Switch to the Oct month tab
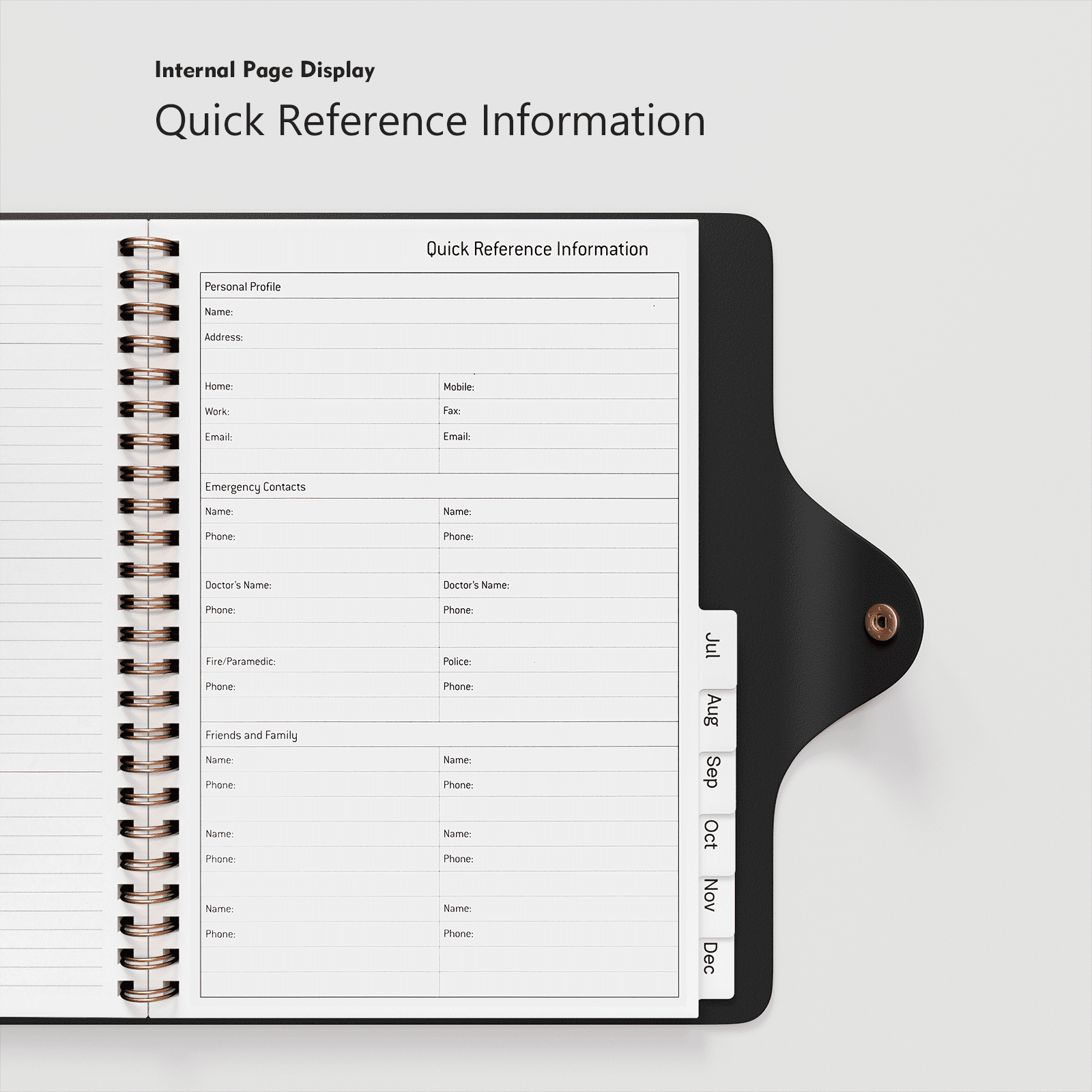 click(x=717, y=839)
